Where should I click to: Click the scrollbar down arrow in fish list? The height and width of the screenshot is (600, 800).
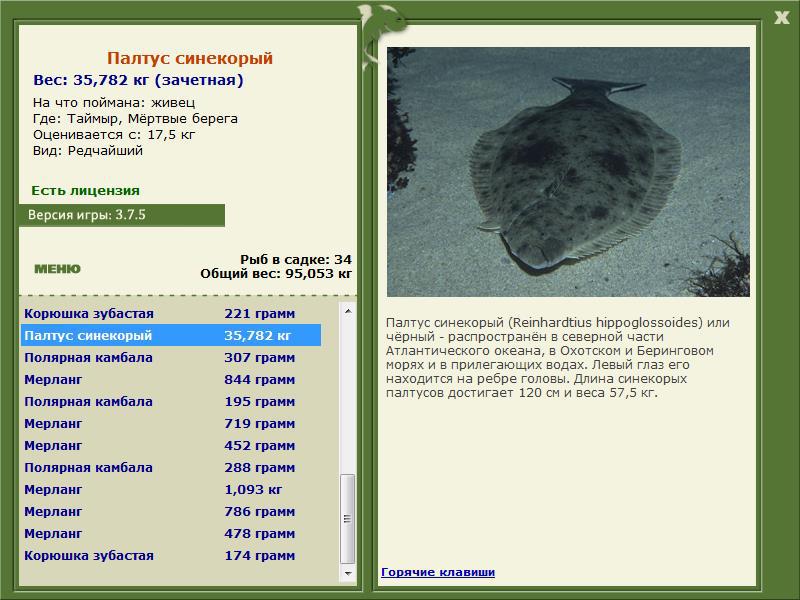point(348,573)
